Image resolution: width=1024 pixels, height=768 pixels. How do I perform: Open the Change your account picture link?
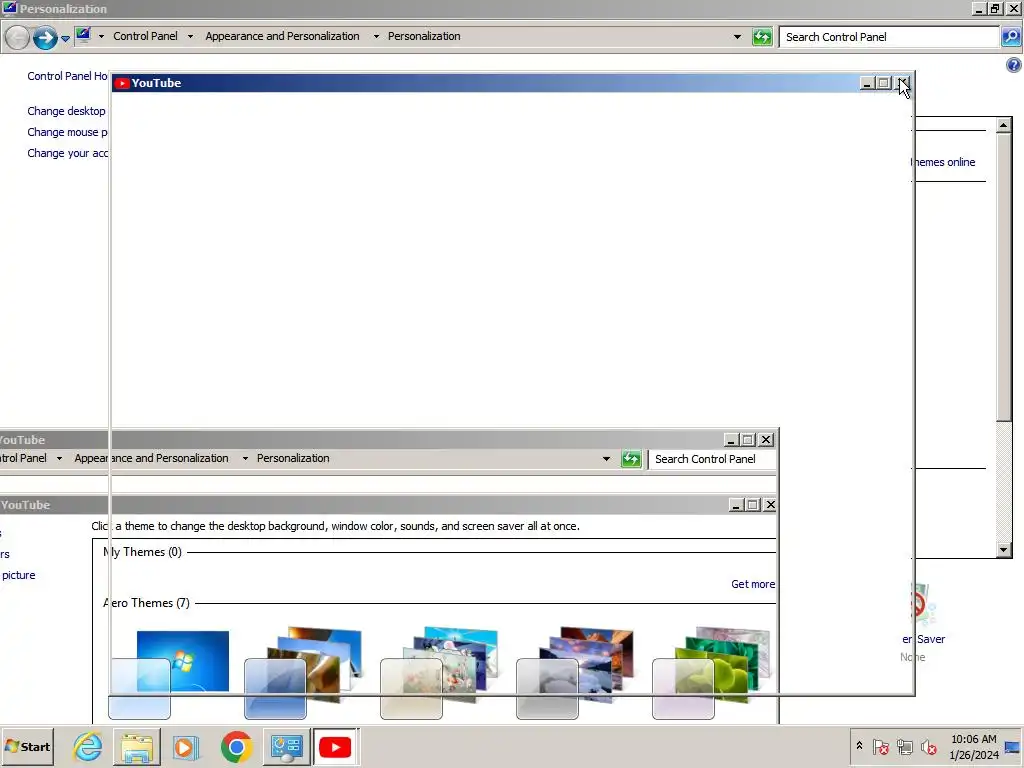pyautogui.click(x=67, y=153)
